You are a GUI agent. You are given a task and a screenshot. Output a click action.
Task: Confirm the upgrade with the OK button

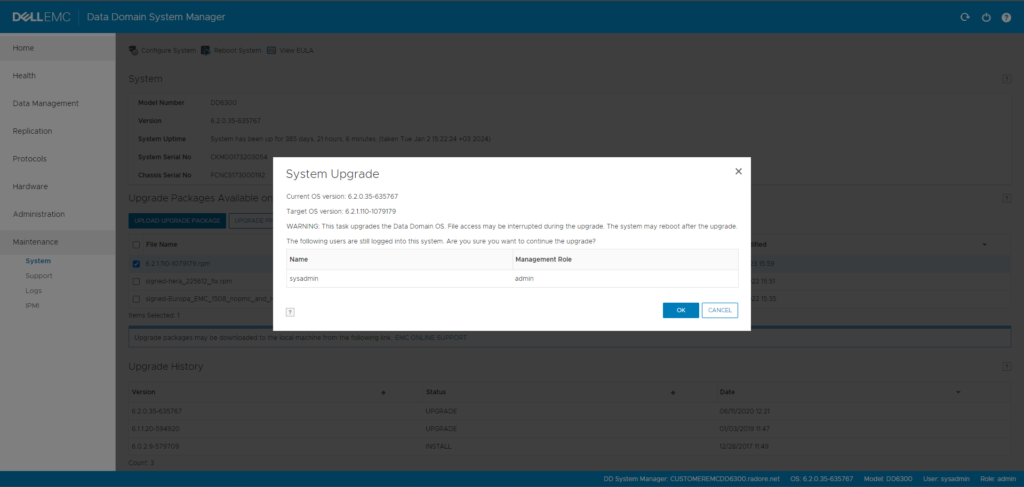[680, 310]
